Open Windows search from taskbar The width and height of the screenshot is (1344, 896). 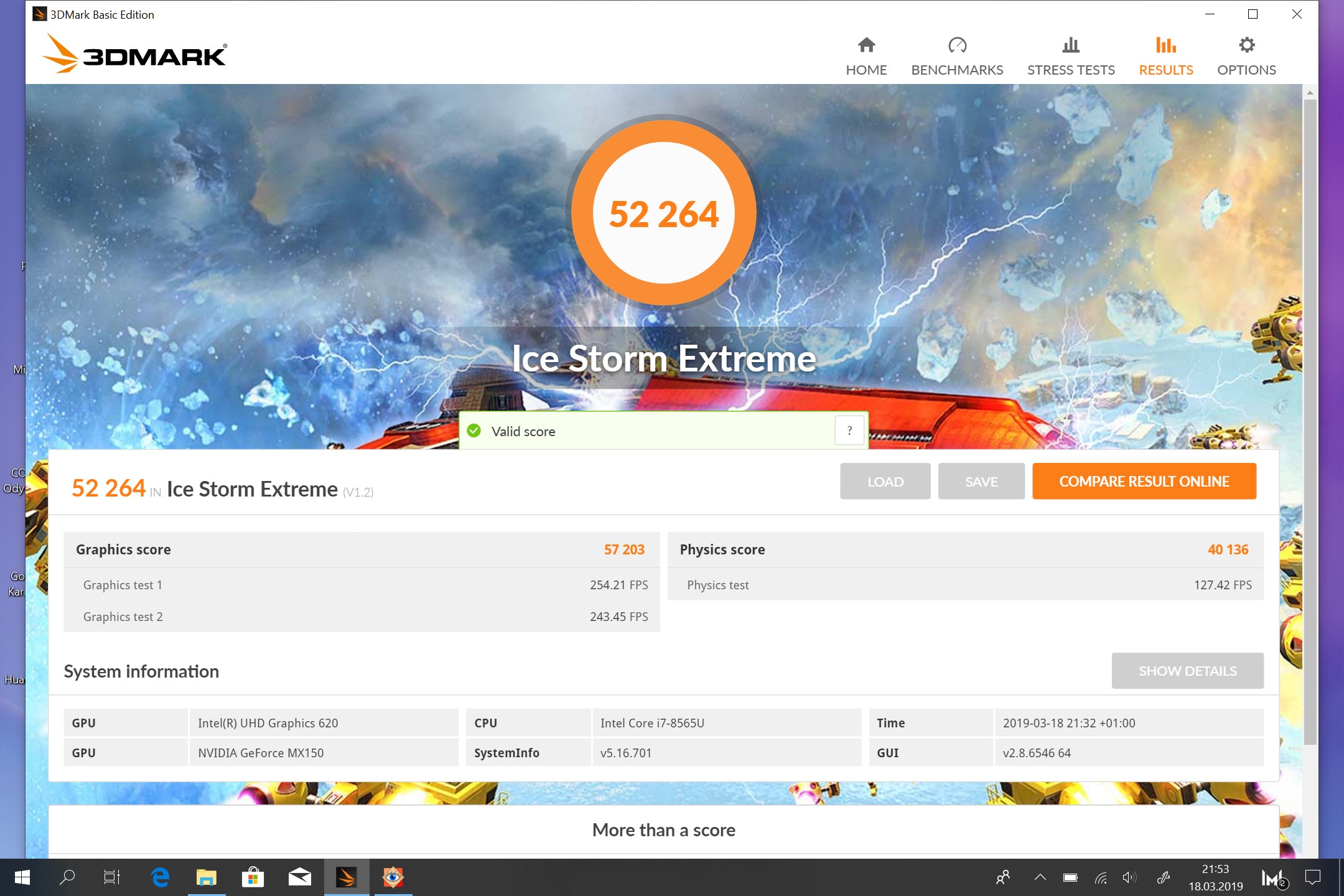click(x=67, y=877)
